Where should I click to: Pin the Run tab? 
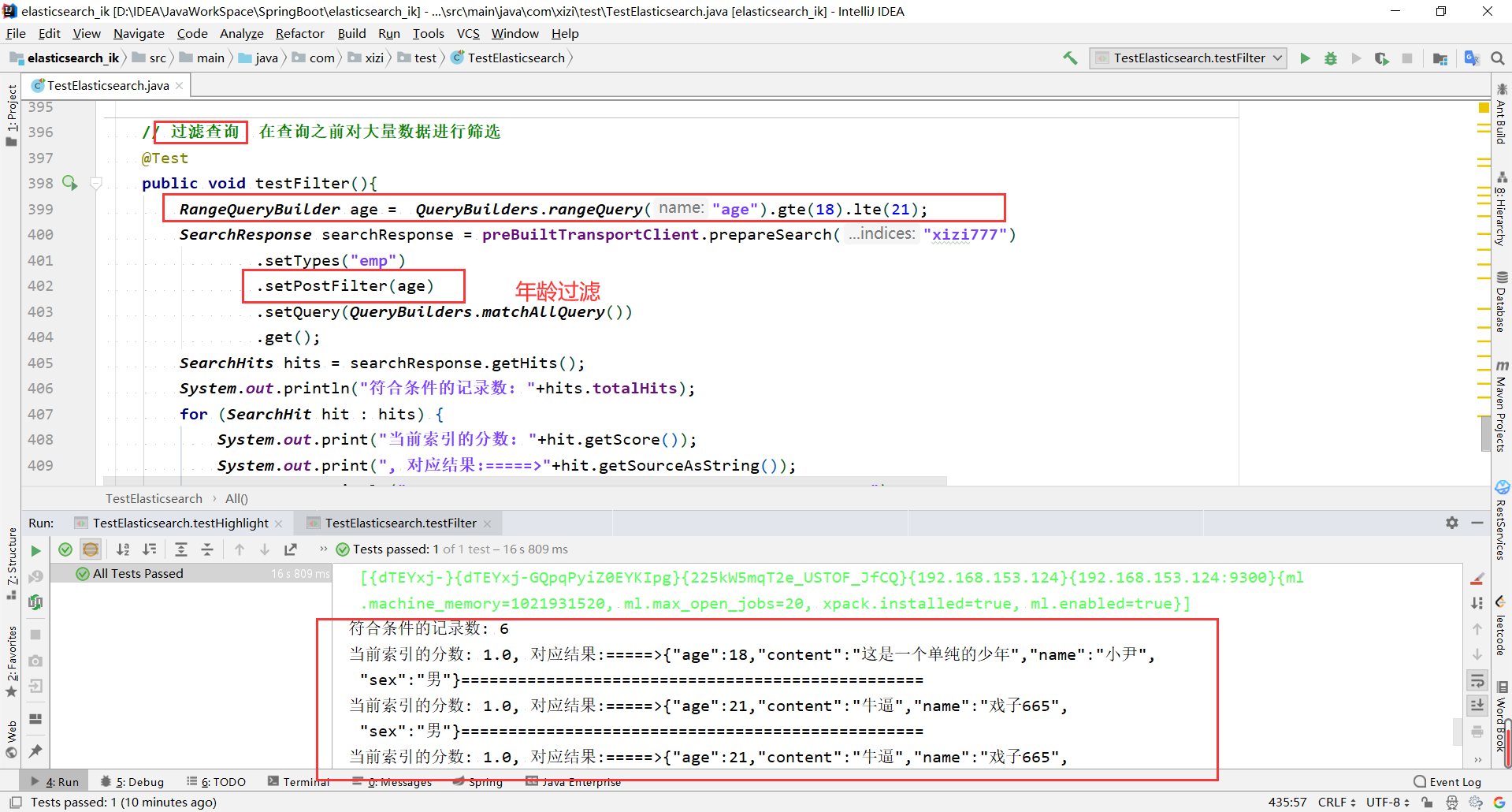(35, 751)
